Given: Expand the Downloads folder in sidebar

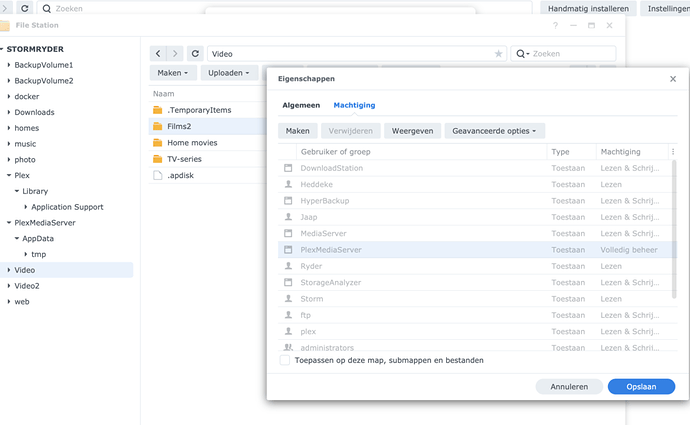Looking at the screenshot, I should (x=9, y=112).
